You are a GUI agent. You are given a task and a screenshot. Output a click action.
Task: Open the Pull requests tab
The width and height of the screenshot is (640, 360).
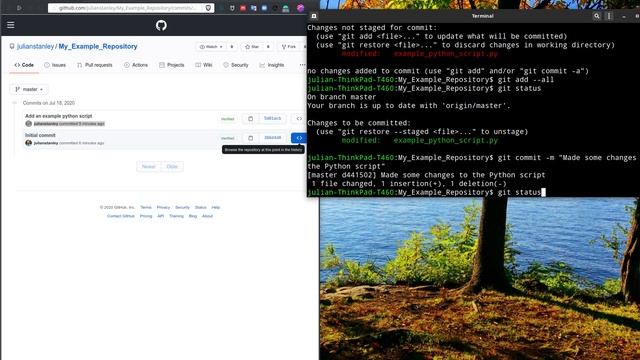[x=95, y=65]
